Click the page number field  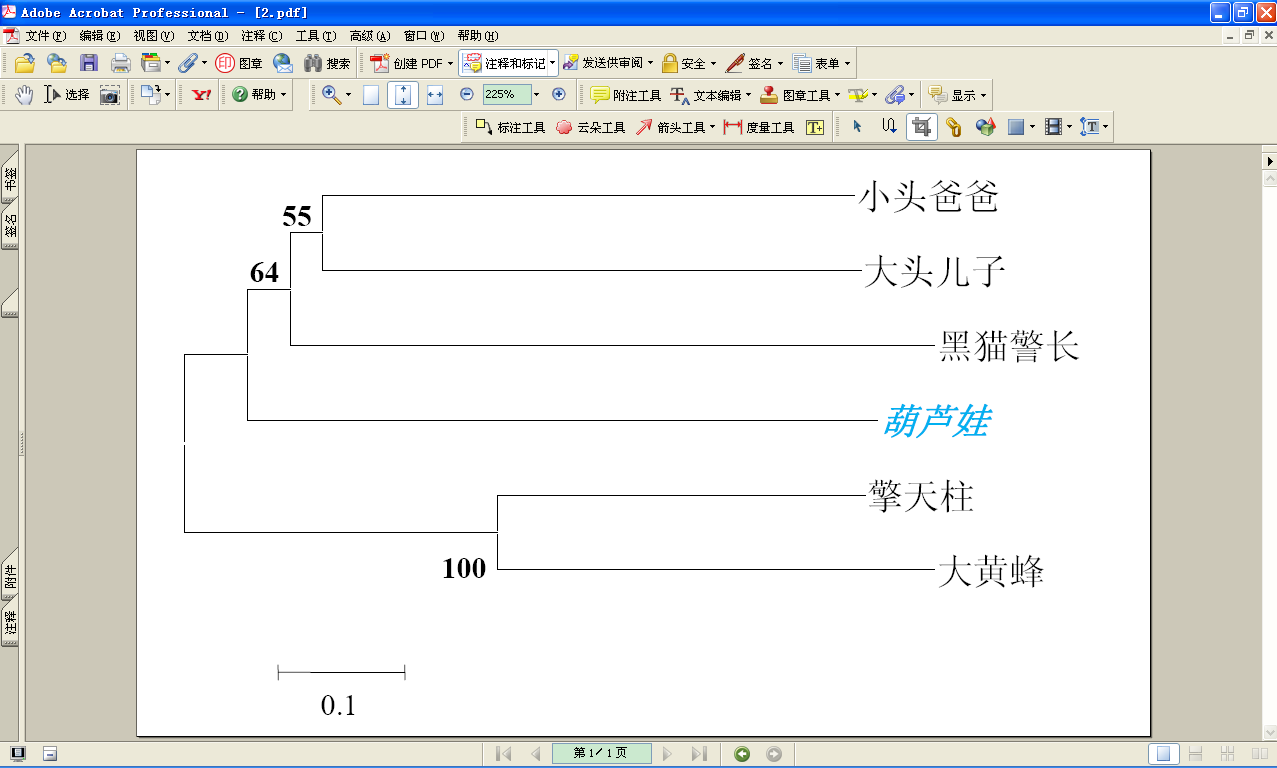click(601, 754)
